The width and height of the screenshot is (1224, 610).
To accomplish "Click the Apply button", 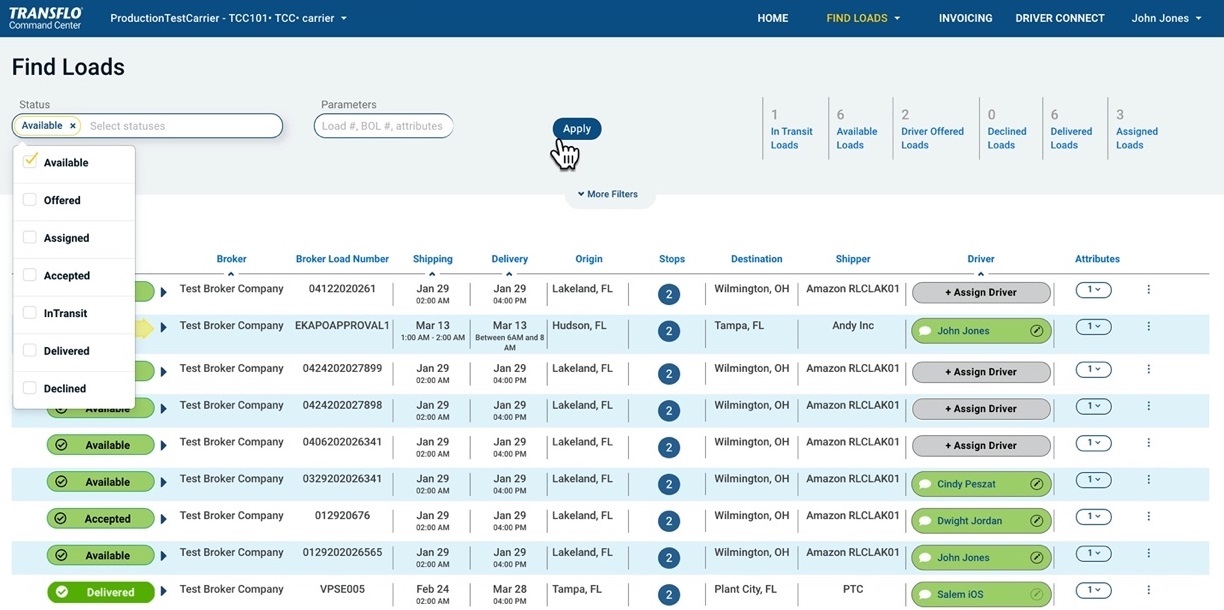I will 576,128.
